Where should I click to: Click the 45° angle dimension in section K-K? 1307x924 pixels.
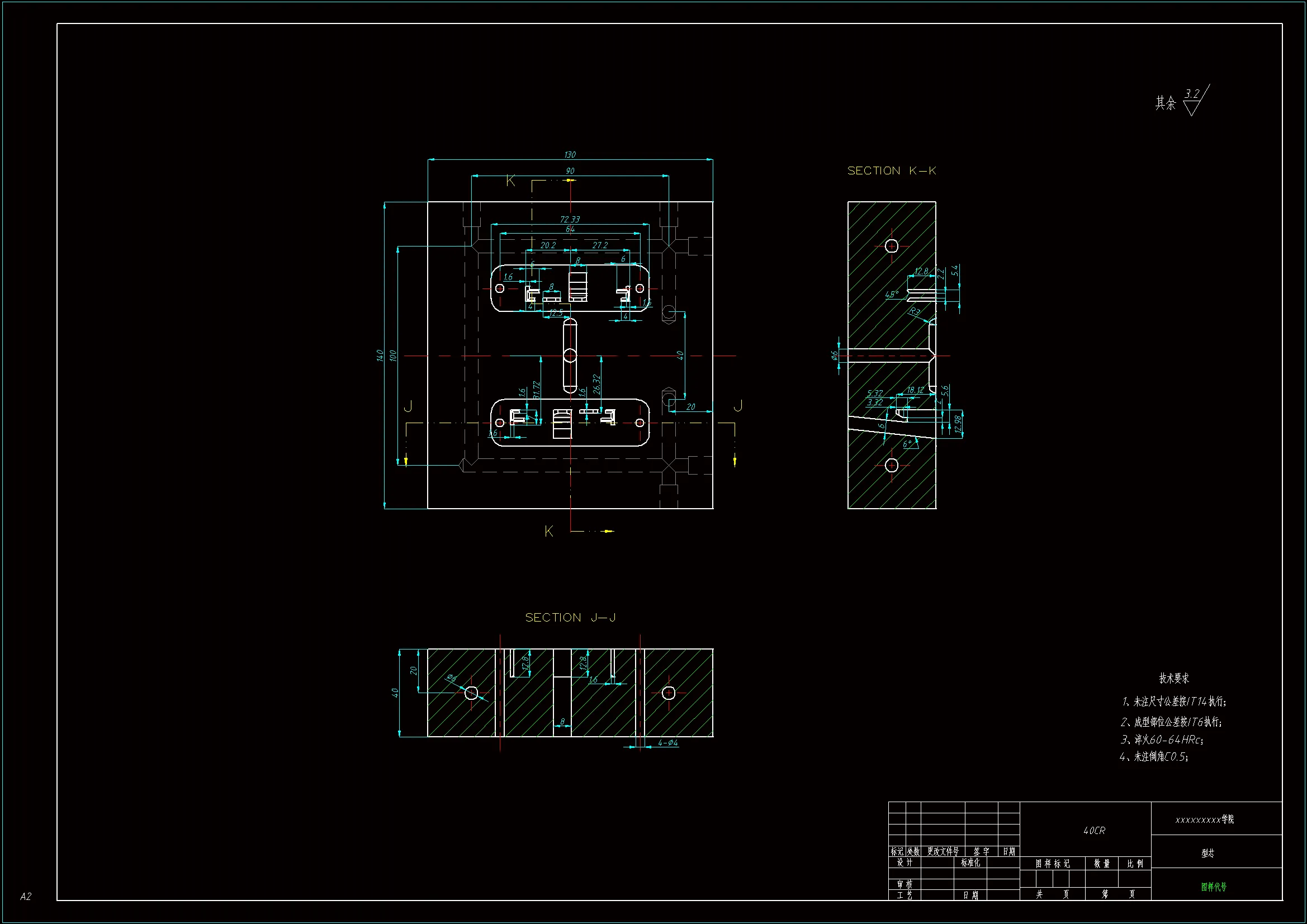point(892,295)
